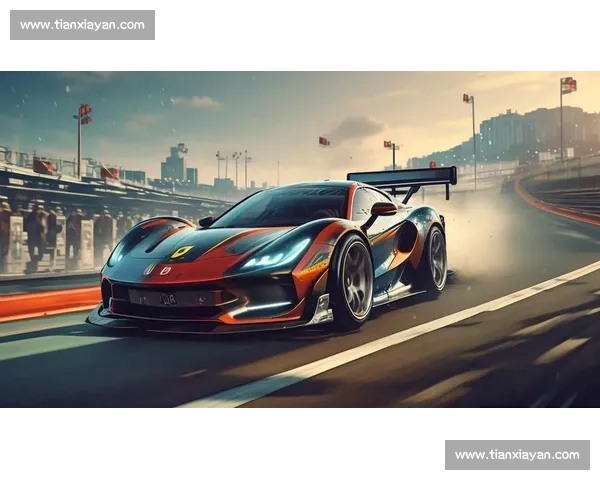Screen dimensions: 600x480
Task: Click the red flag on the left pole
Action: (x=84, y=111)
